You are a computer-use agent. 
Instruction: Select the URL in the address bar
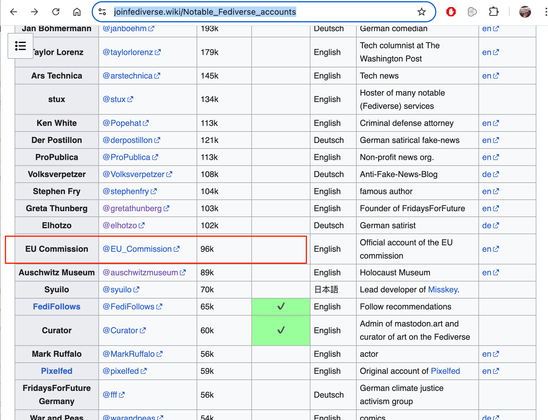[x=205, y=12]
